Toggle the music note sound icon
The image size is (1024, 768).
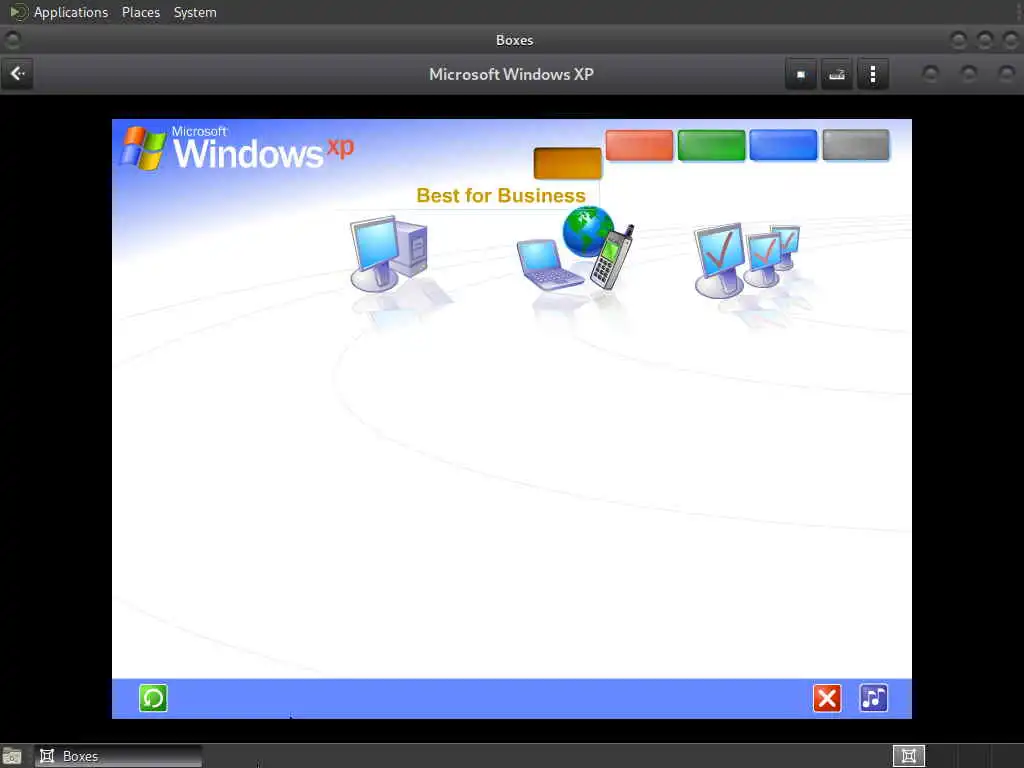873,698
